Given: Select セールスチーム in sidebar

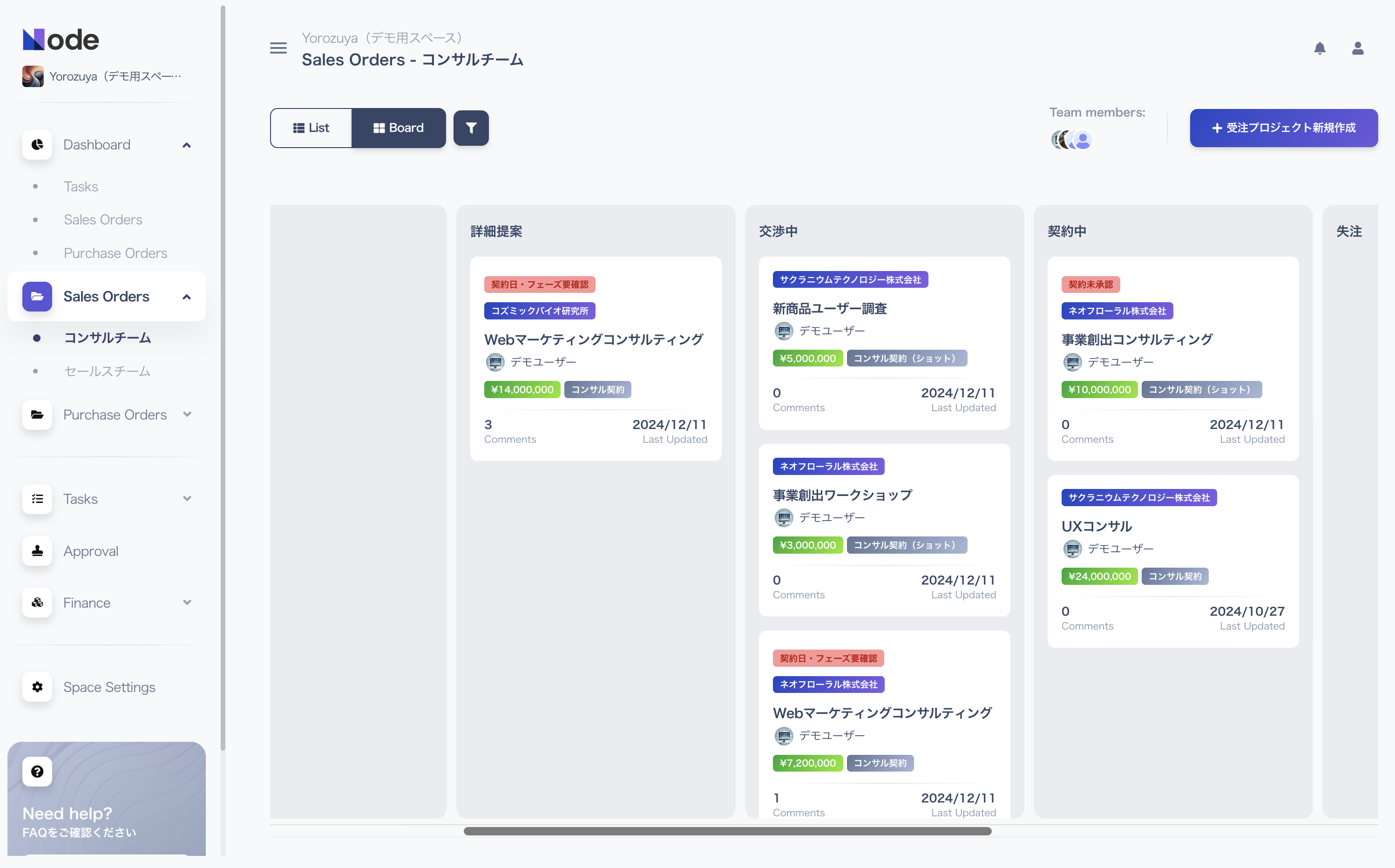Looking at the screenshot, I should click(107, 372).
